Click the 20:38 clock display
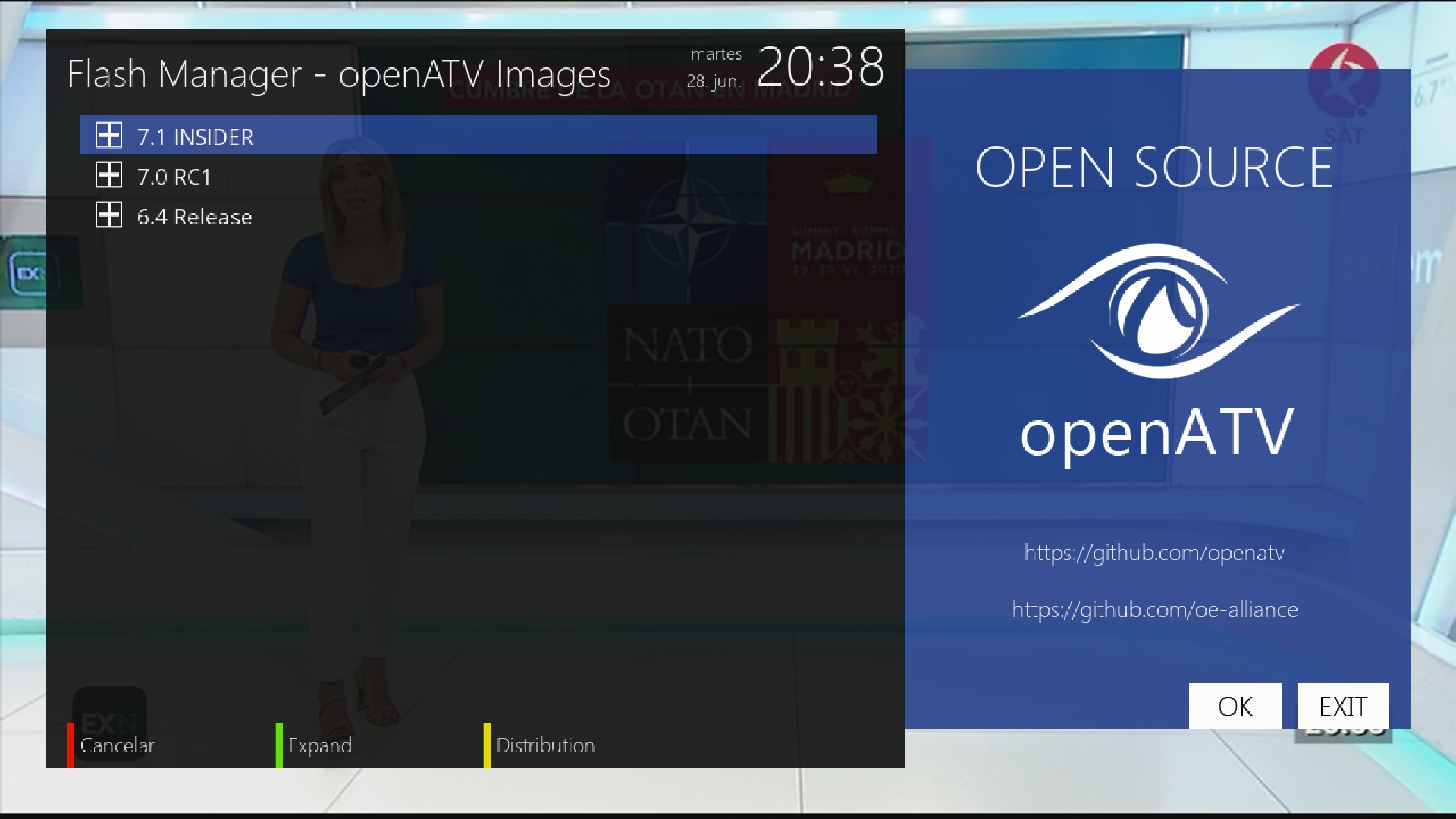Screen dimensions: 1456x819 pyautogui.click(x=821, y=67)
